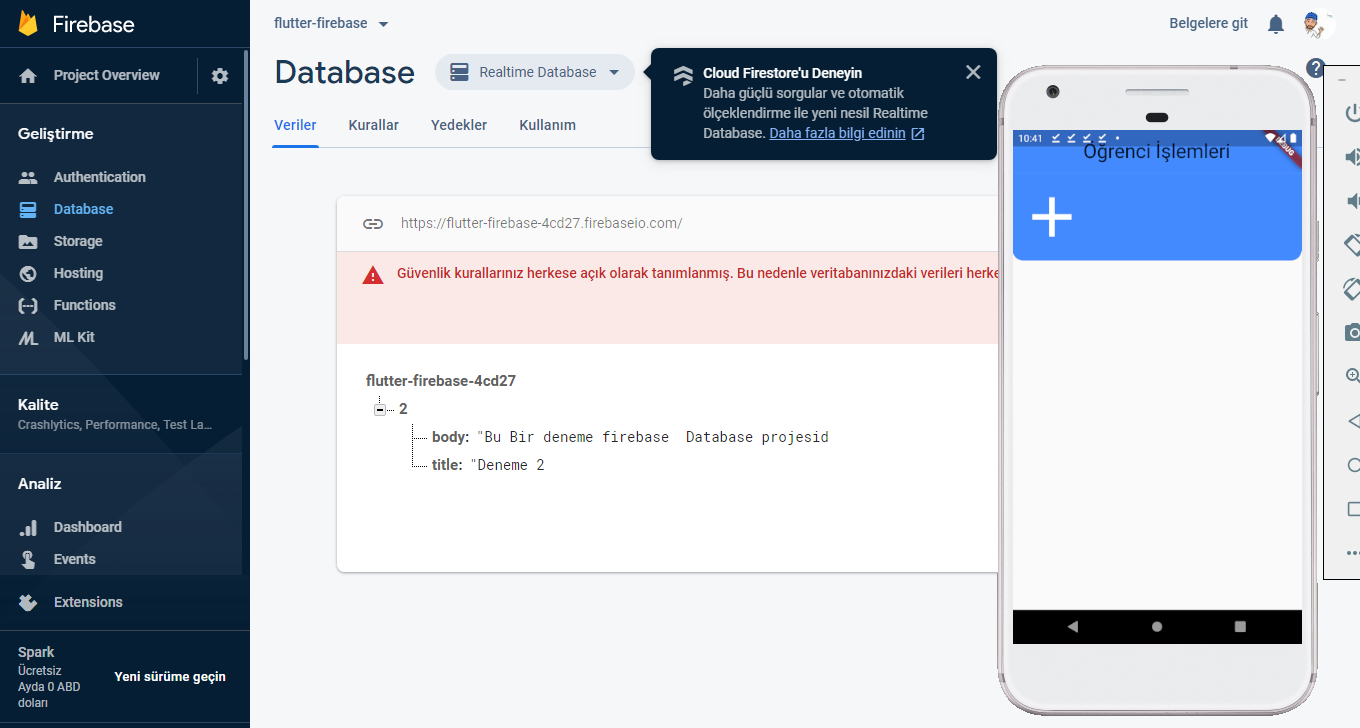The width and height of the screenshot is (1360, 728).
Task: Click emulator zoom magnifier icon
Action: point(1352,376)
